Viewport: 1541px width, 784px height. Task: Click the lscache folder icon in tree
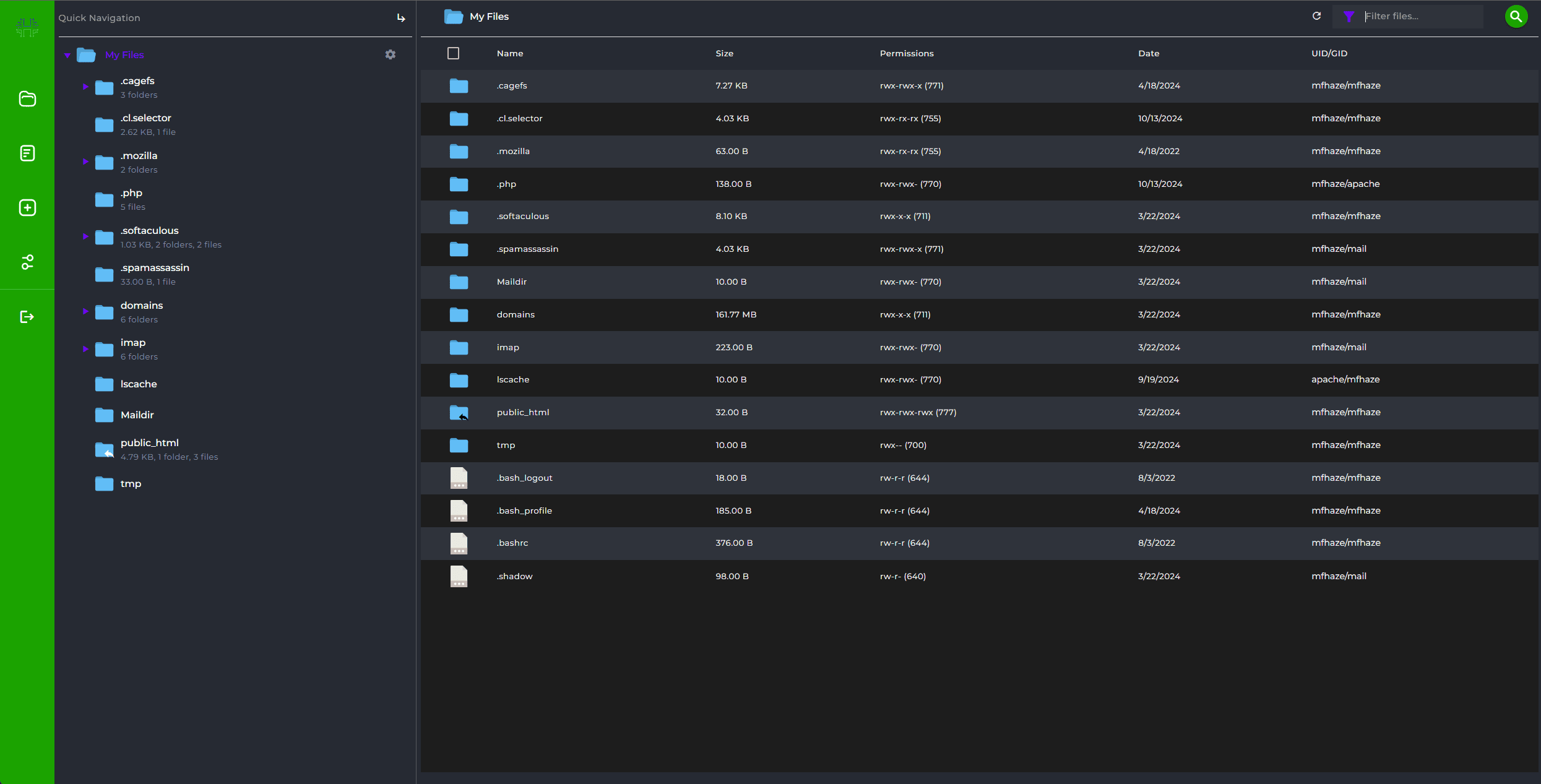[x=104, y=384]
